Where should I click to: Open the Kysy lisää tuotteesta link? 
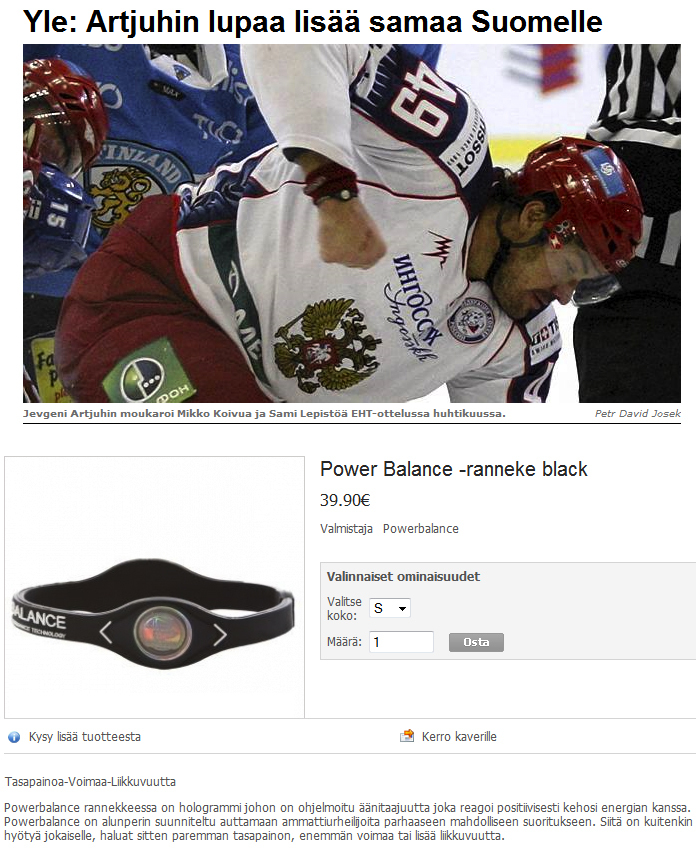point(85,737)
